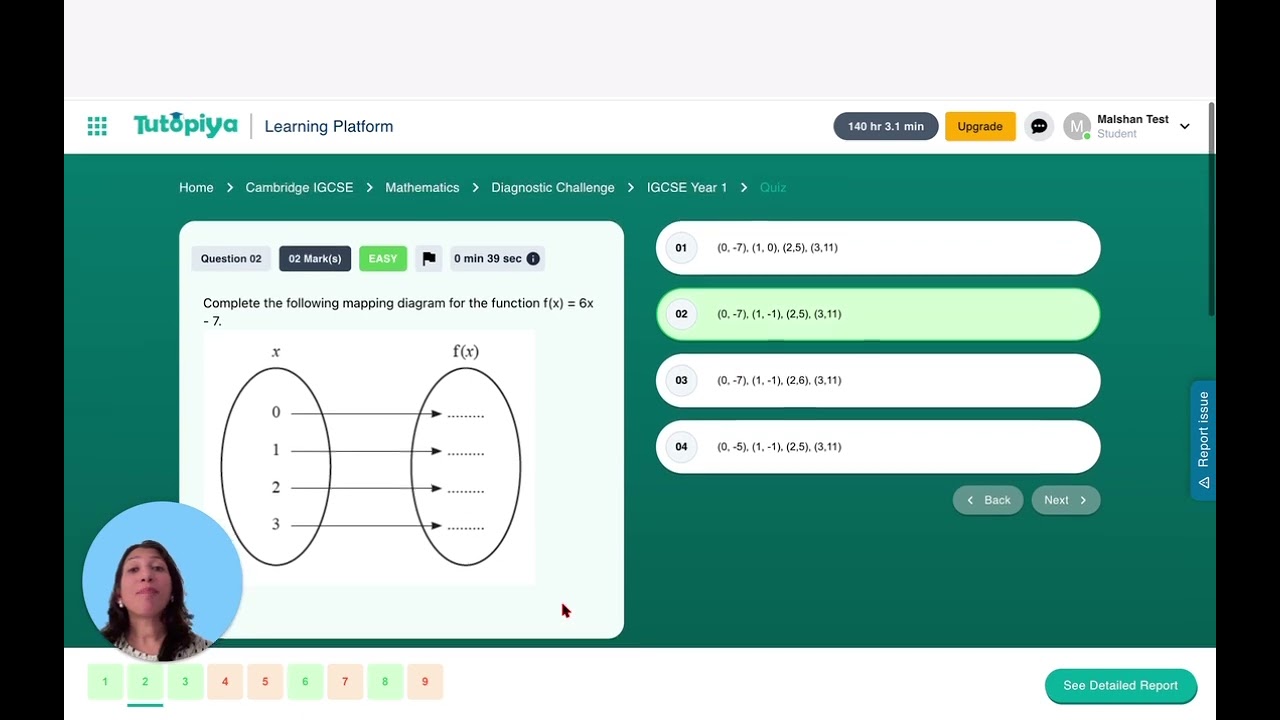Jump to question 9 in navigator
This screenshot has height=720, width=1280.
click(x=425, y=682)
